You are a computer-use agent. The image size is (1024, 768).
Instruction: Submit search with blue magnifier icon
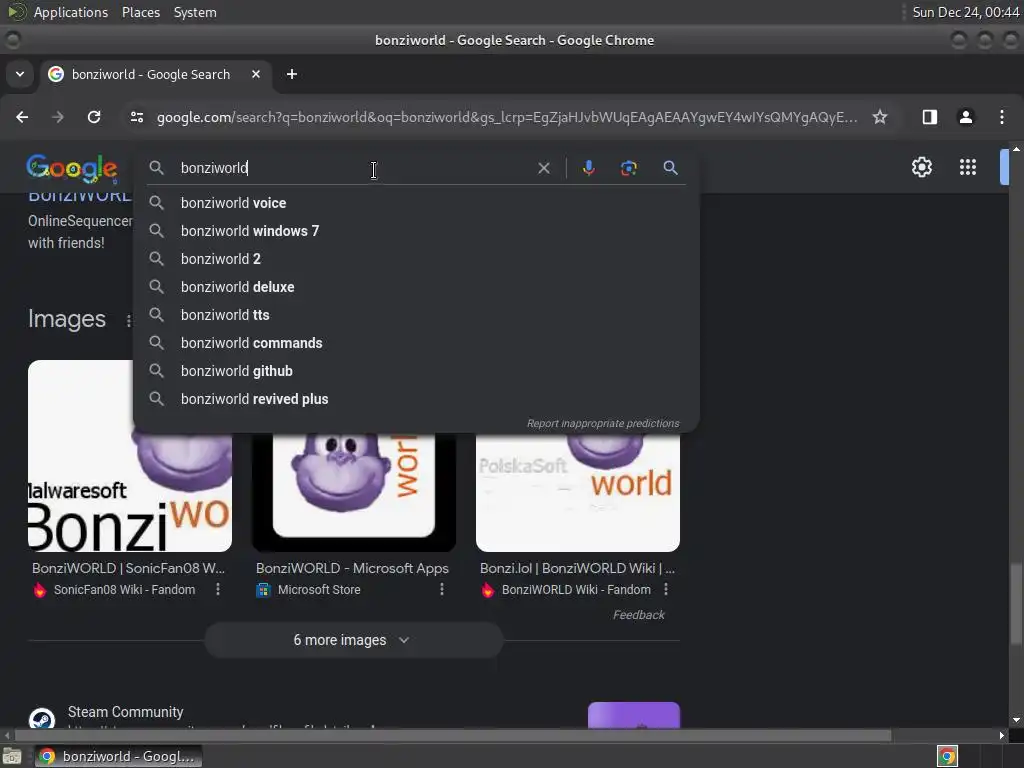670,168
